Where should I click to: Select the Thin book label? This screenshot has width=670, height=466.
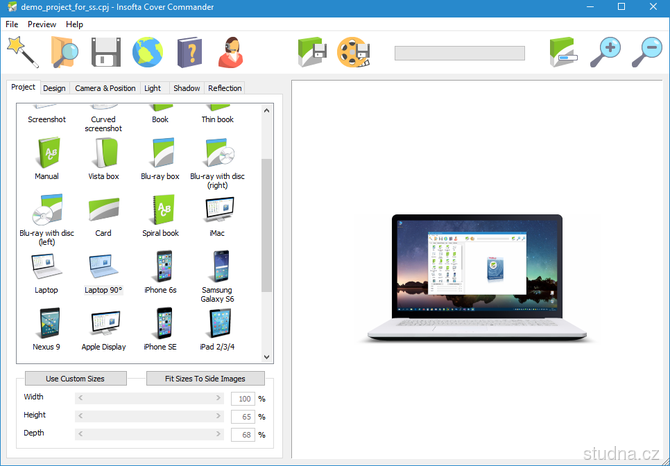click(x=217, y=120)
